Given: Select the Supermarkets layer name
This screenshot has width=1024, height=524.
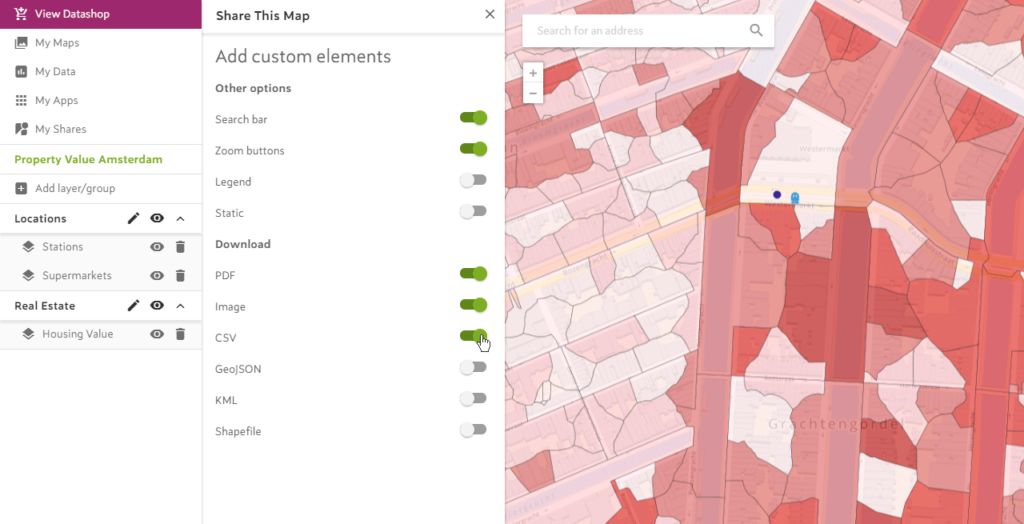Looking at the screenshot, I should coord(77,276).
